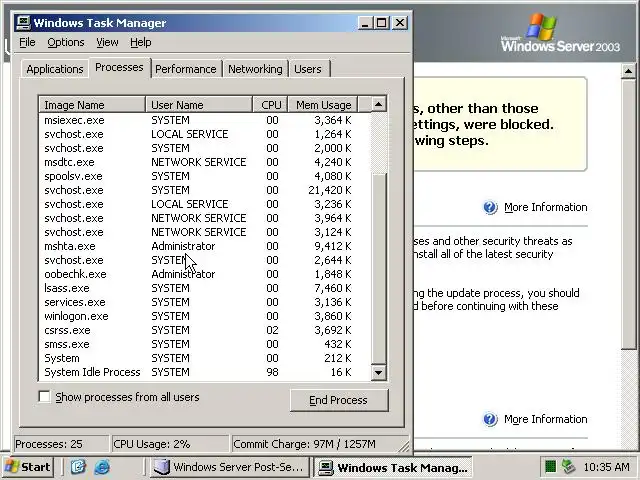Select svchost.exe using 21,420 K

pos(205,190)
